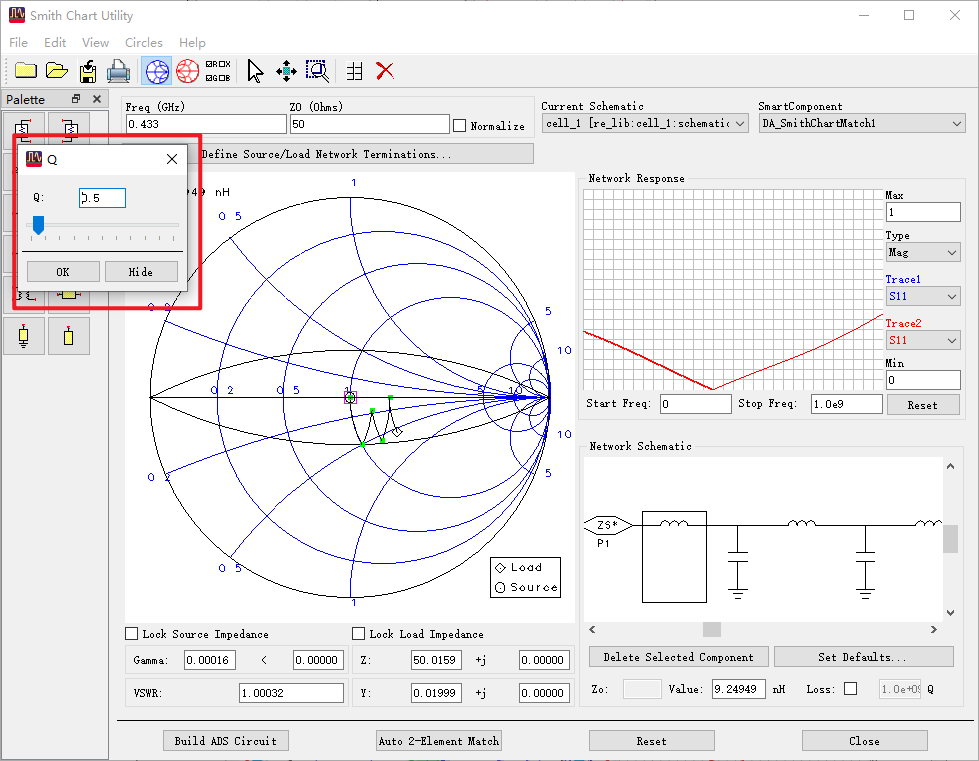Toggle the R circles checkbox in the toolbar
Image resolution: width=979 pixels, height=761 pixels.
click(210, 64)
